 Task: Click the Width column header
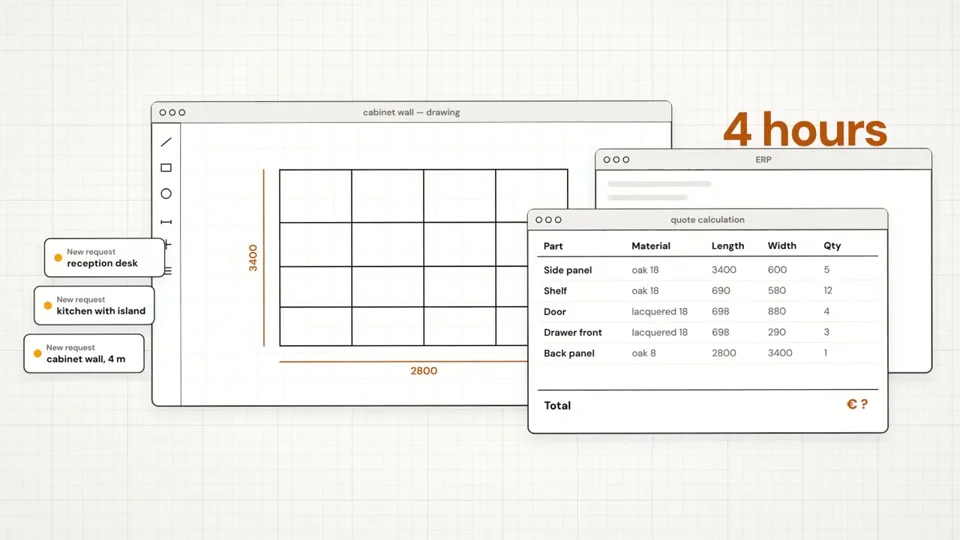coord(782,246)
